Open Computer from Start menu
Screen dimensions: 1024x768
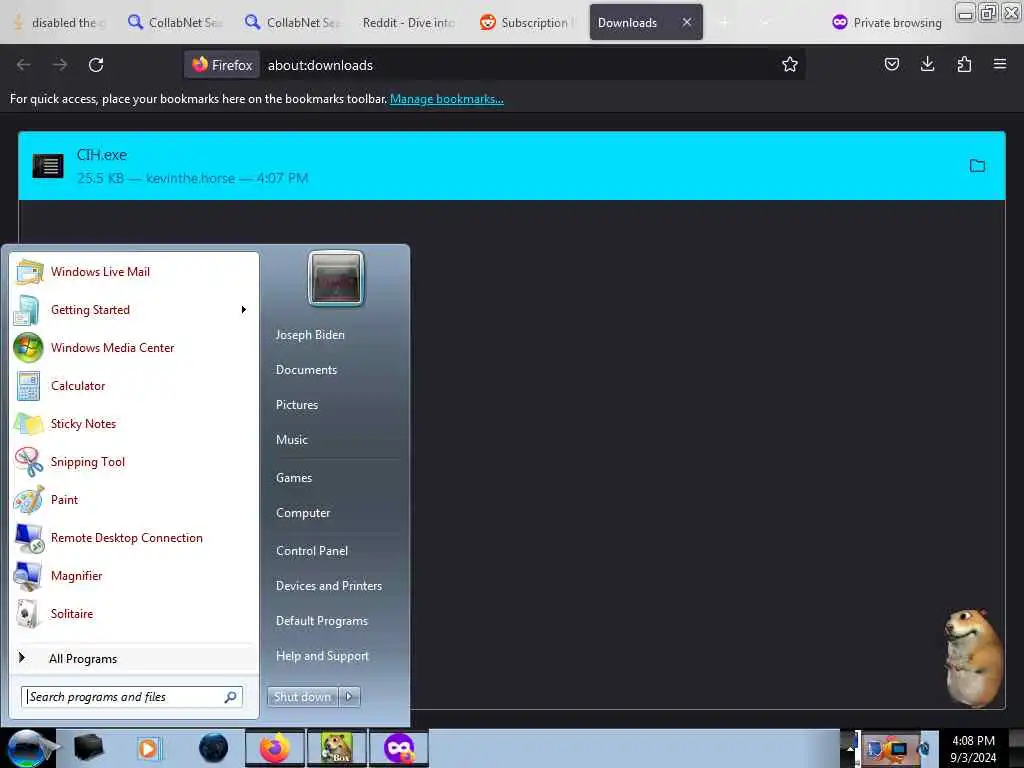click(x=302, y=513)
